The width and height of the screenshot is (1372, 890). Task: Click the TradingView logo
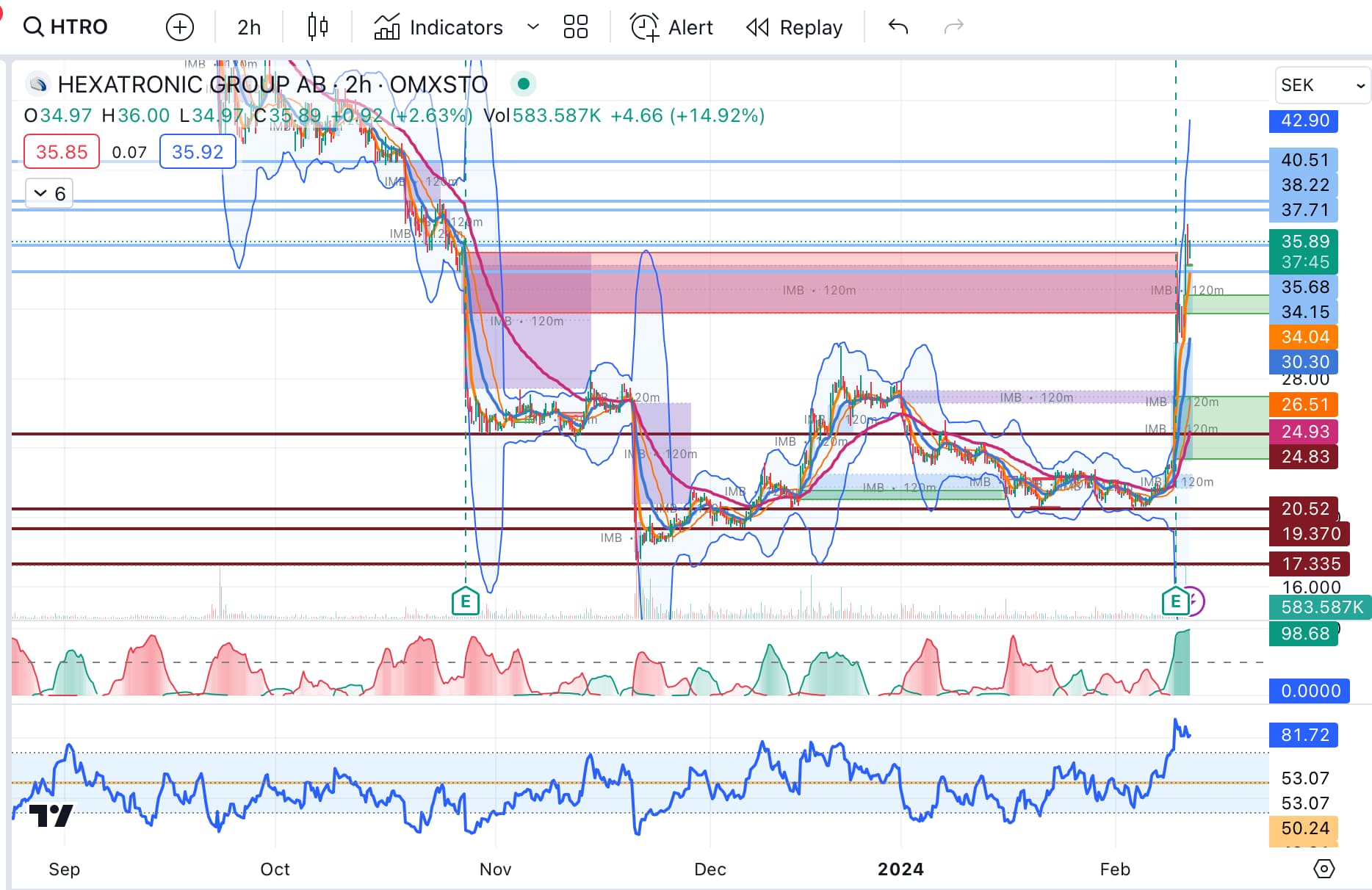[x=50, y=816]
